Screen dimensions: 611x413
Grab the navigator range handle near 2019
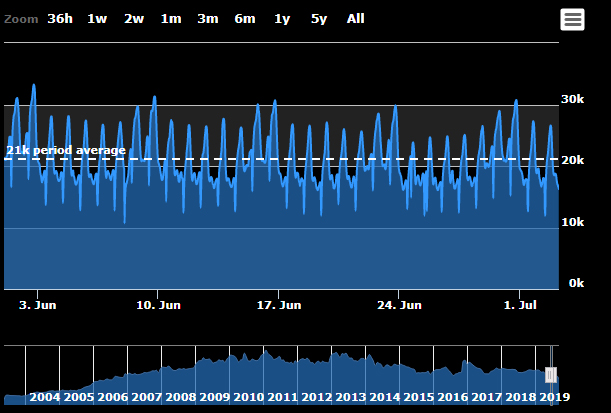pyautogui.click(x=551, y=375)
